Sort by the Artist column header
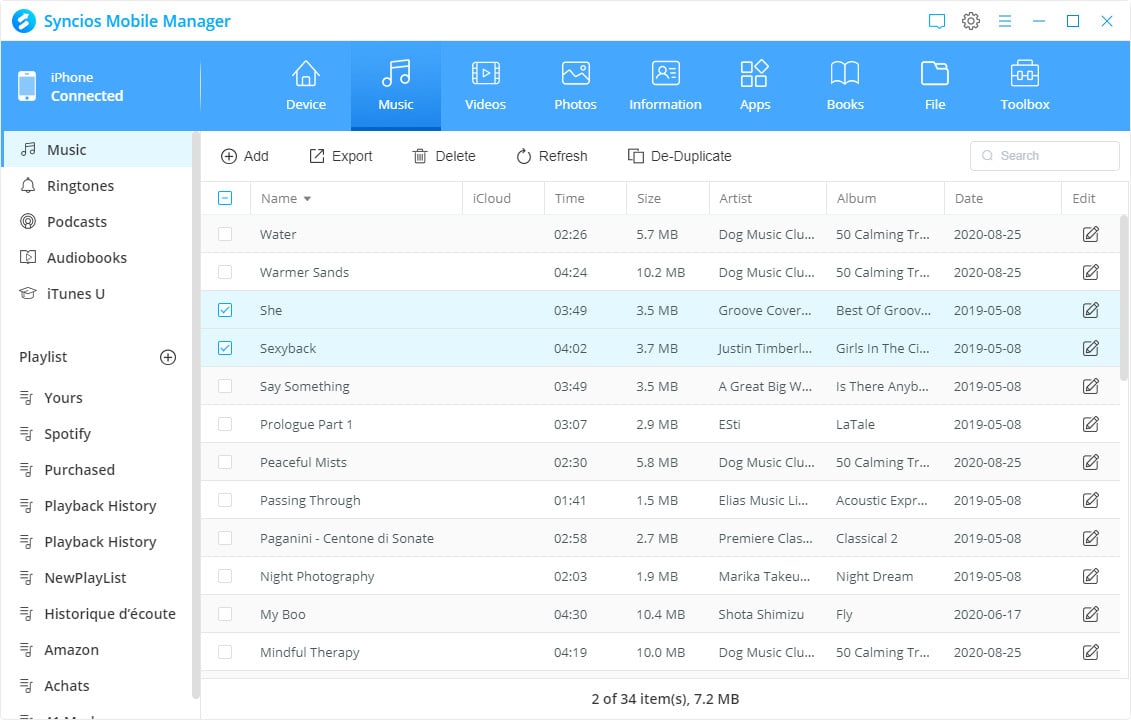Screen dimensions: 1131x720 767,198
